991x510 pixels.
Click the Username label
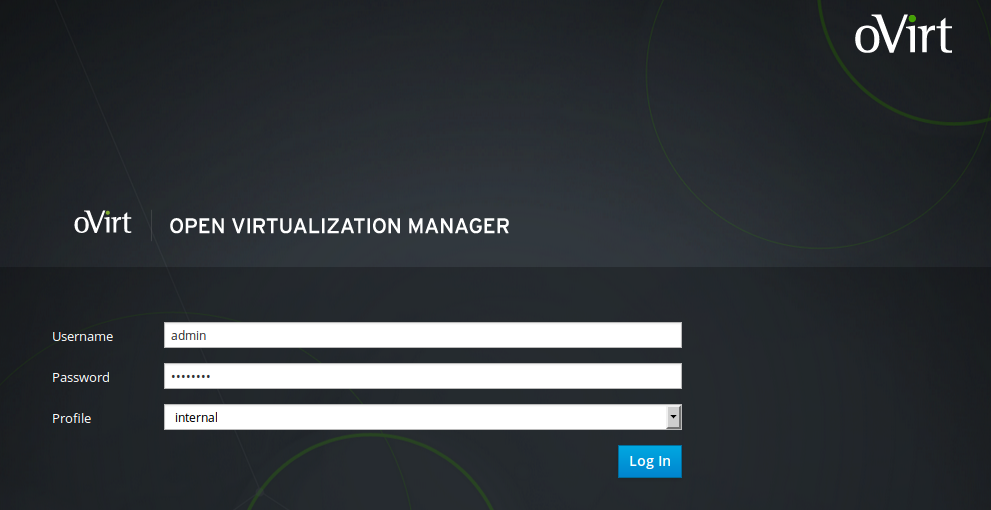83,336
